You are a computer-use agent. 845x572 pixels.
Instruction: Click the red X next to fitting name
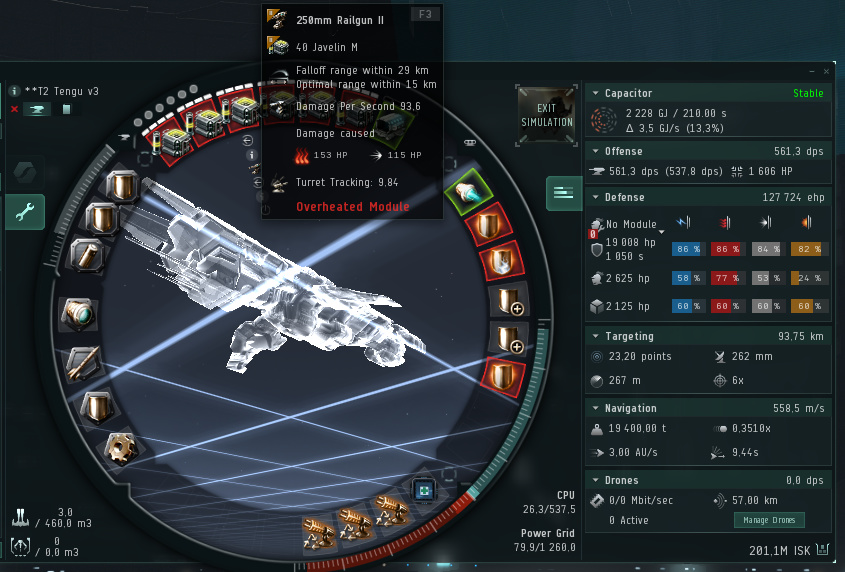click(x=15, y=109)
